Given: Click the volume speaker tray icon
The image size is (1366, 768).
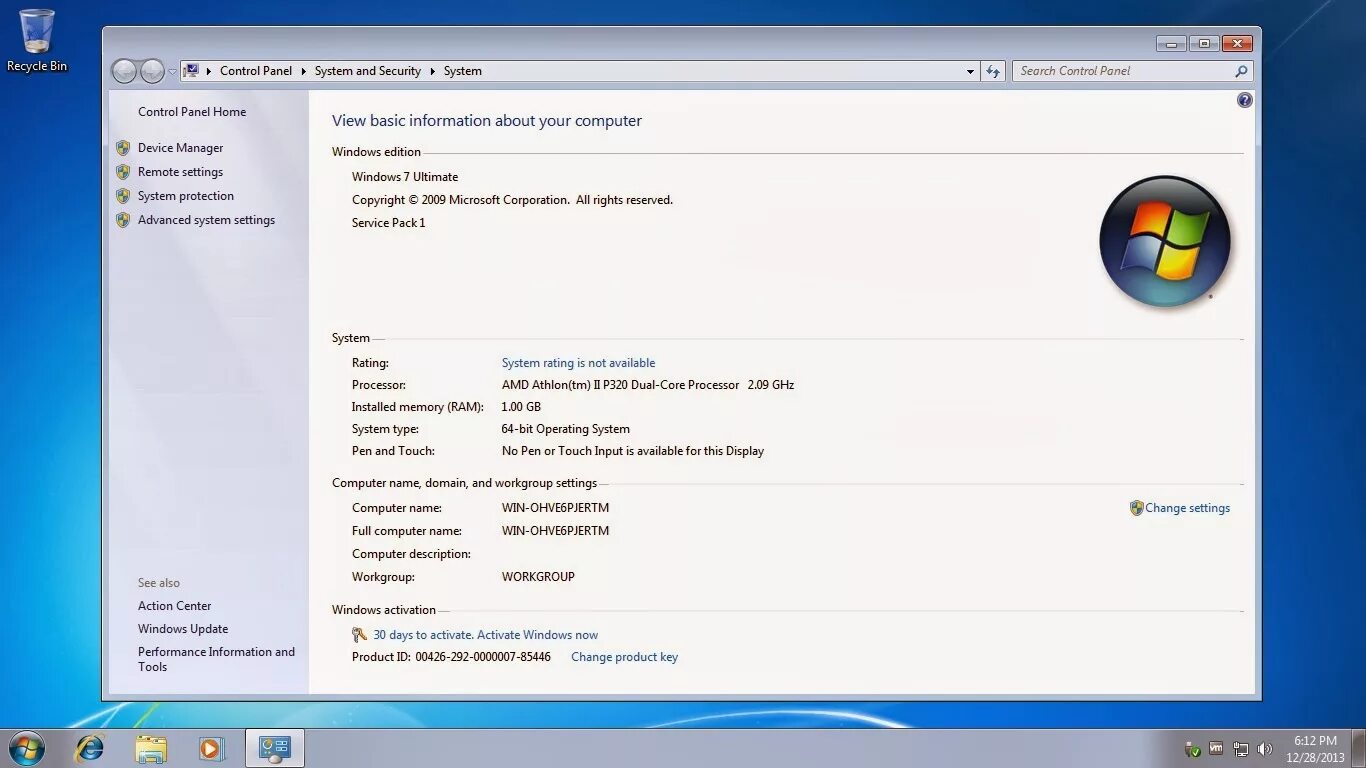Looking at the screenshot, I should (x=1264, y=749).
